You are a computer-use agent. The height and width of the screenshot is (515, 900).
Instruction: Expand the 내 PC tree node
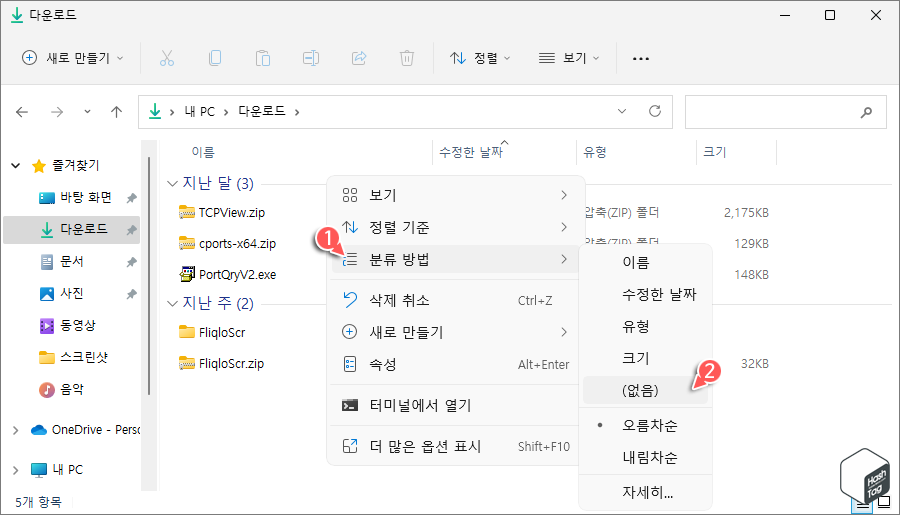click(15, 470)
